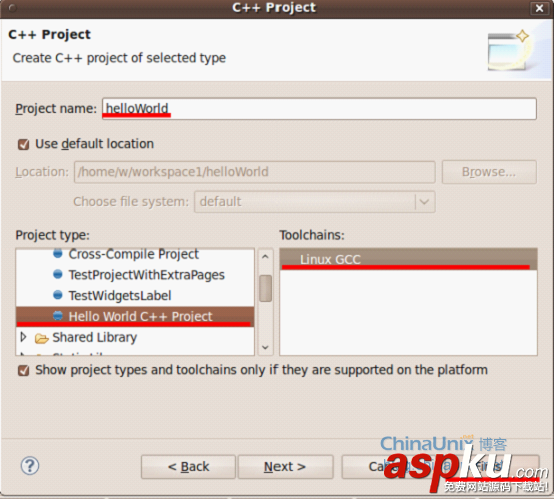Viewport: 554px width, 499px height.
Task: Click the Project type scrollbar up arrow
Action: click(x=265, y=257)
